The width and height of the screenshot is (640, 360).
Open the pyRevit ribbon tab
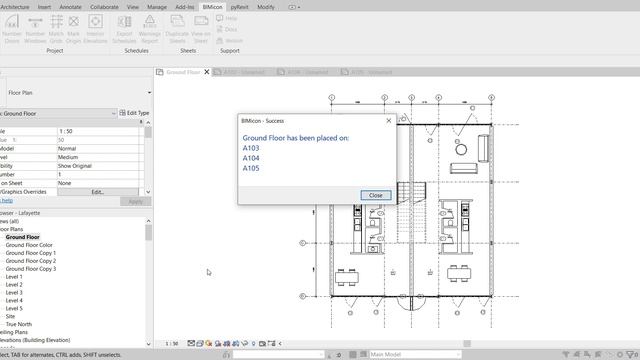tap(239, 7)
